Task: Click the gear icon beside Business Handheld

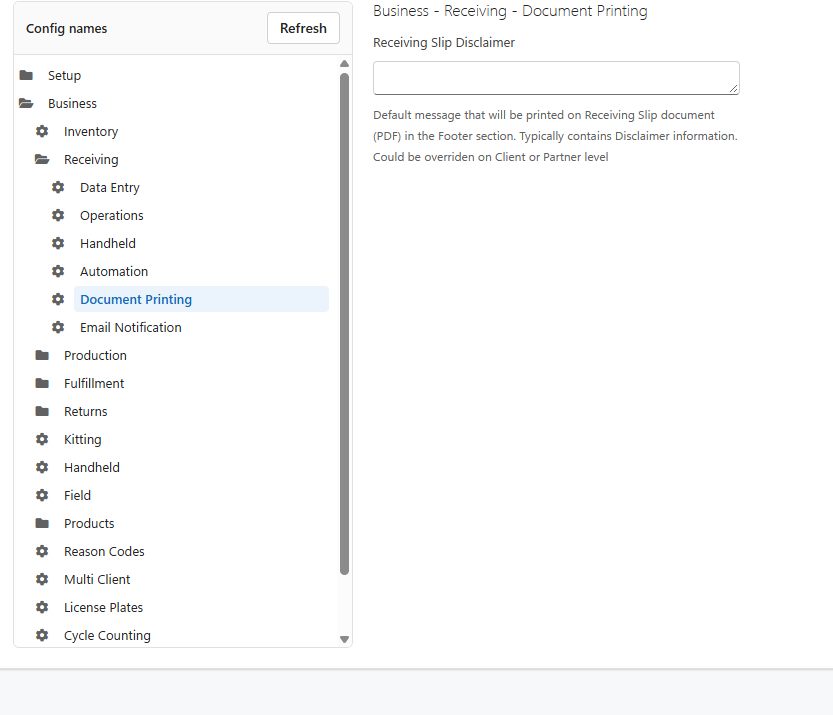Action: coord(42,467)
